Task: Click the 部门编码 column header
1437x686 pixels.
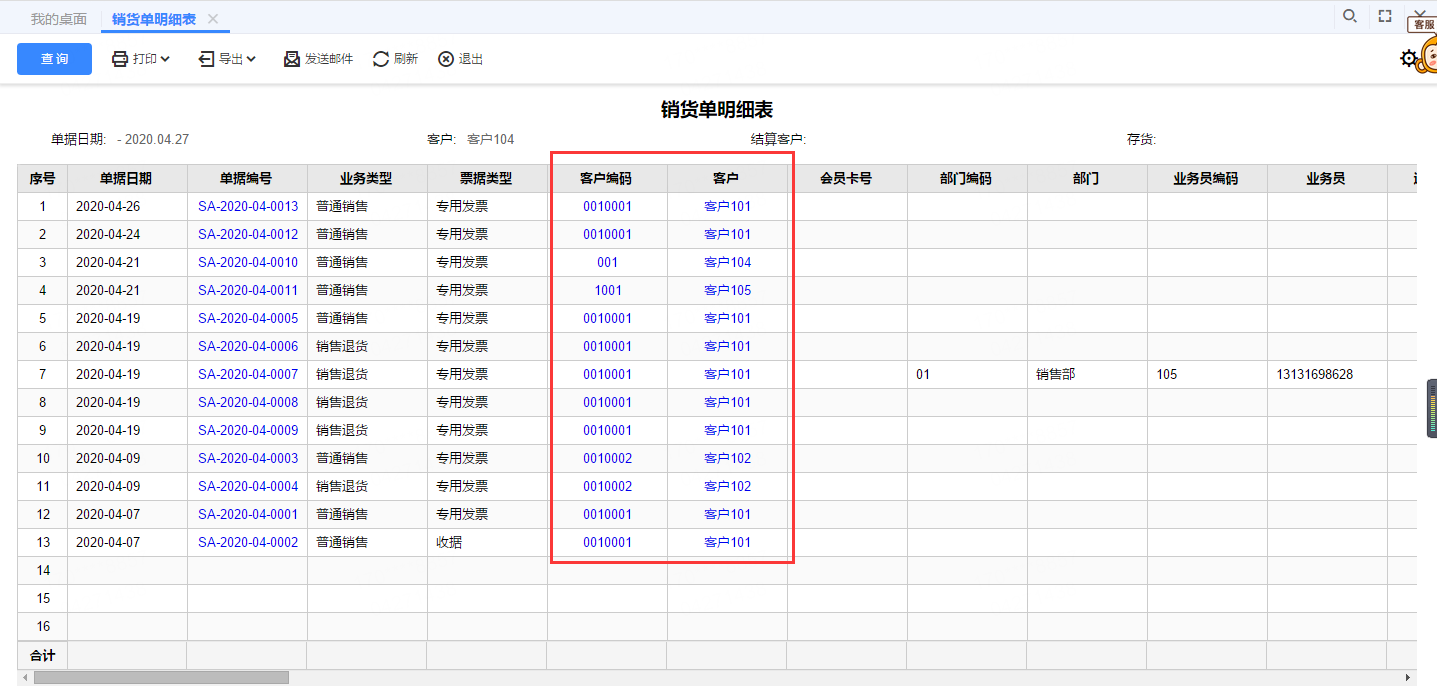Action: (967, 179)
